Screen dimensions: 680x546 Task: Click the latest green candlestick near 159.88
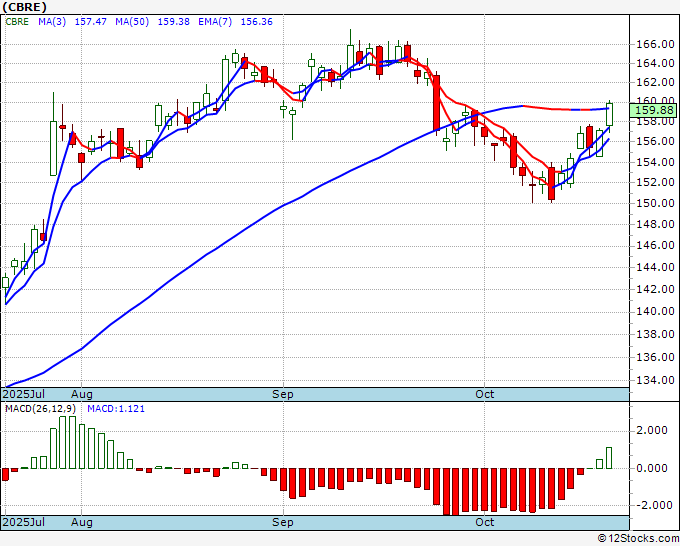pyautogui.click(x=609, y=114)
